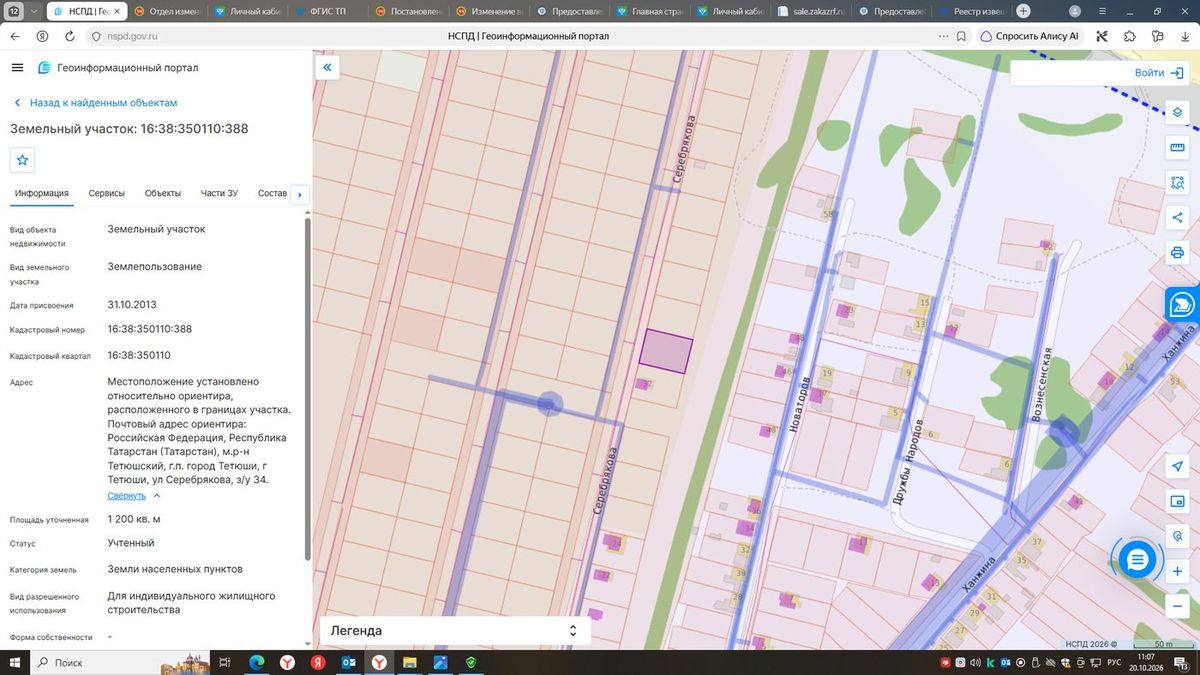Click the browser refresh button
Viewport: 1200px width, 675px height.
[69, 36]
